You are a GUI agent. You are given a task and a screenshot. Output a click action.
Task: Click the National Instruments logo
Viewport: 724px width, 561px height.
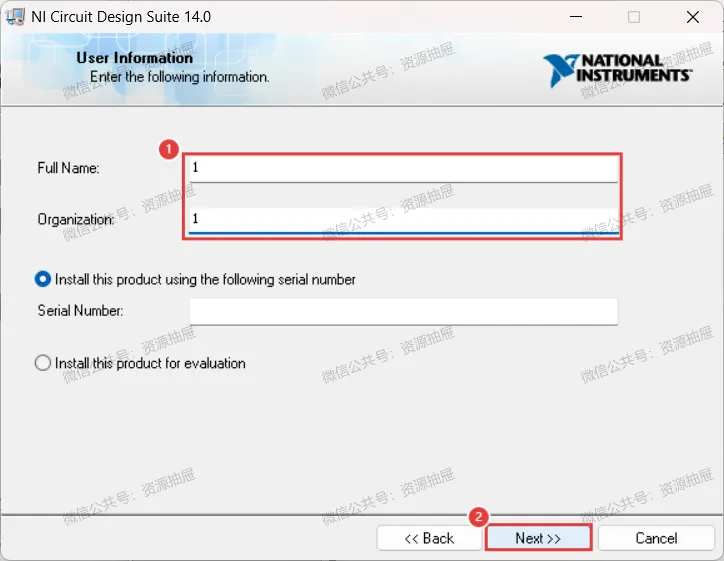[x=618, y=70]
